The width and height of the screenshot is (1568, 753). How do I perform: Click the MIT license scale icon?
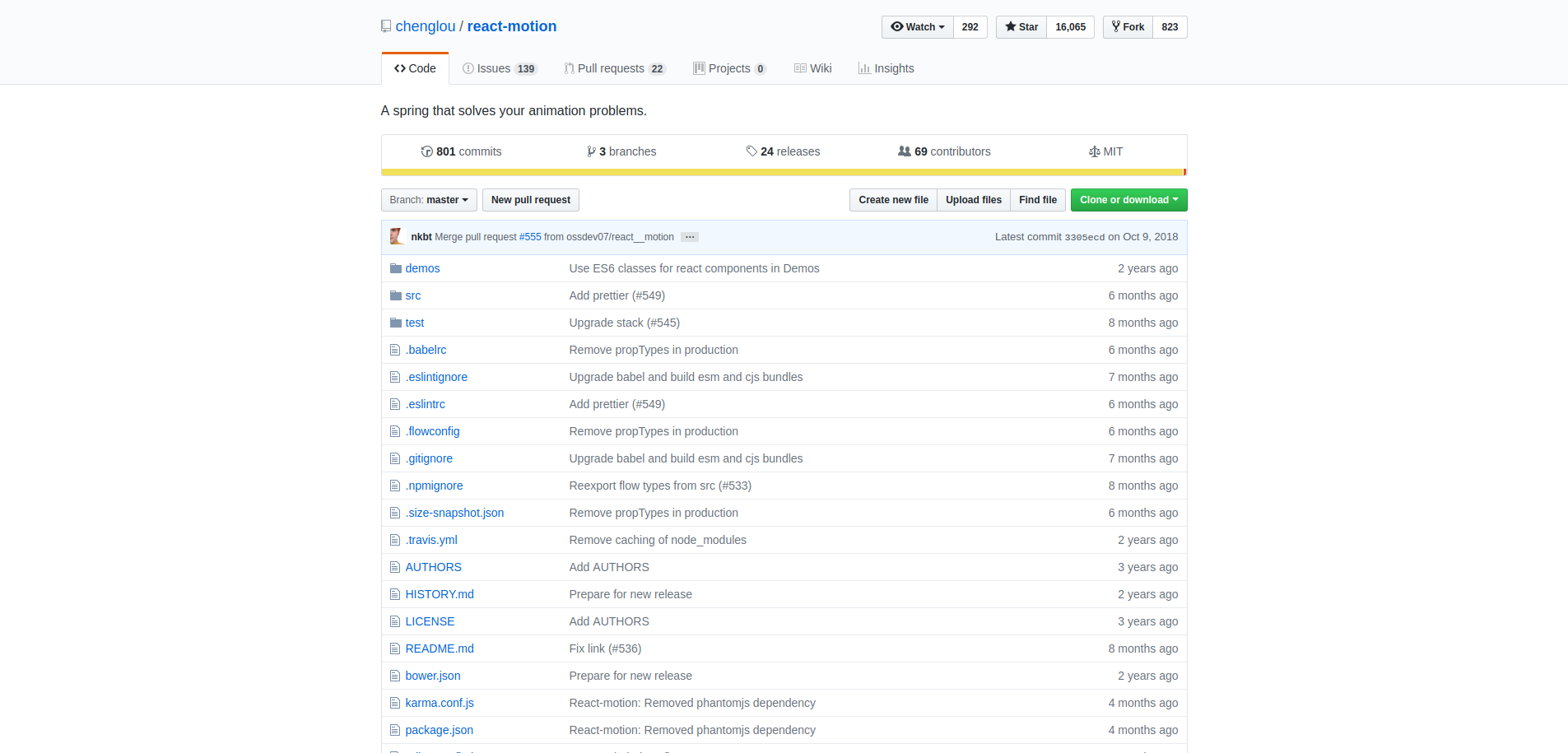(x=1094, y=151)
